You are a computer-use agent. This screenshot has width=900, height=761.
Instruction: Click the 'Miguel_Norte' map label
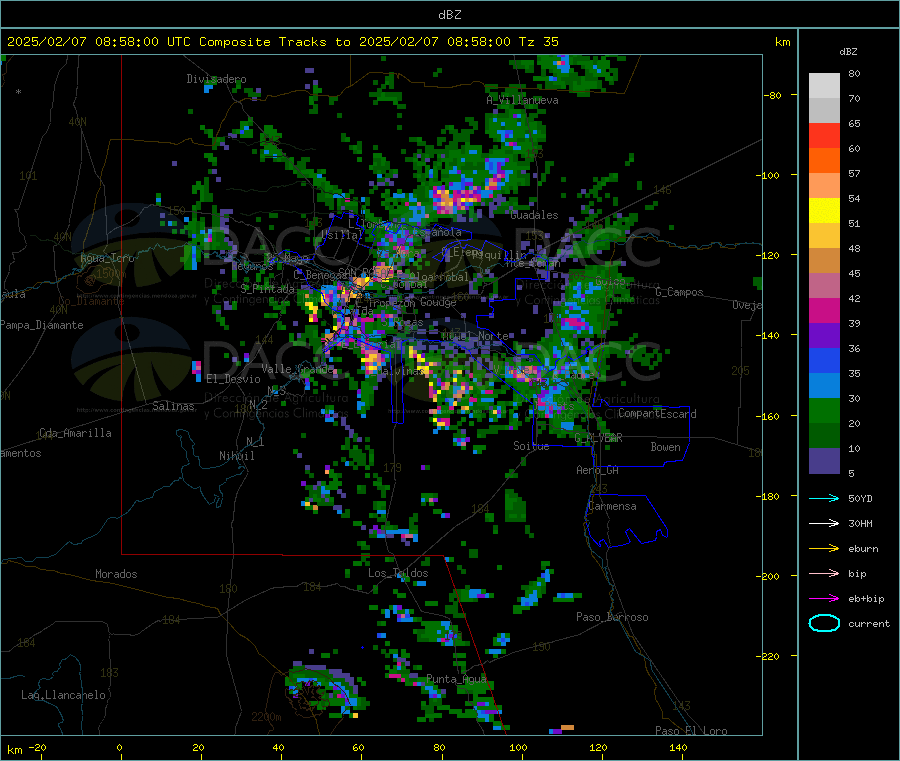click(475, 336)
